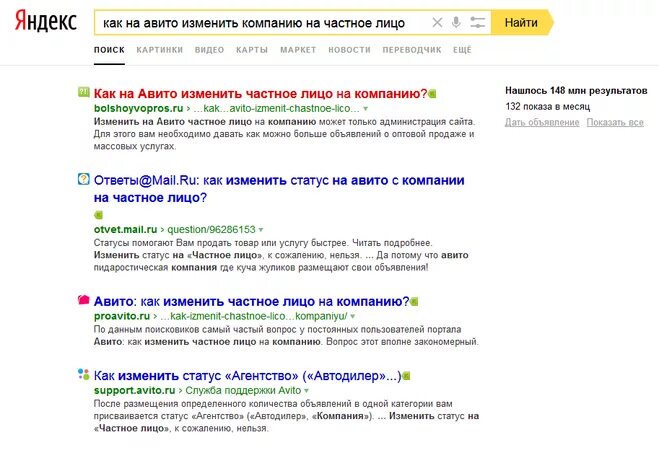This screenshot has height=453, width=659.
Task: Clear the search query with the X icon
Action: click(437, 22)
